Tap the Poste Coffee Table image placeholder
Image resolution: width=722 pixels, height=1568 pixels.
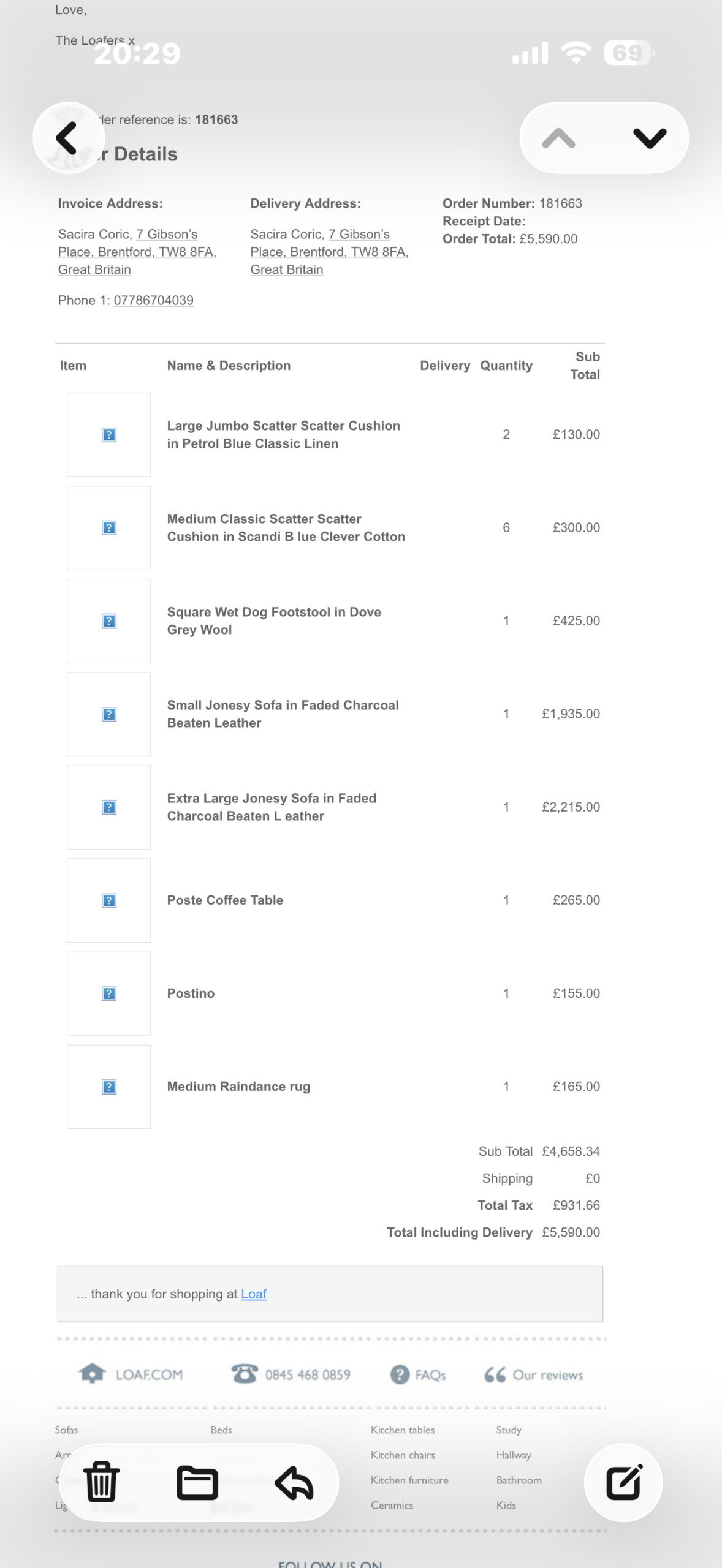click(x=108, y=900)
